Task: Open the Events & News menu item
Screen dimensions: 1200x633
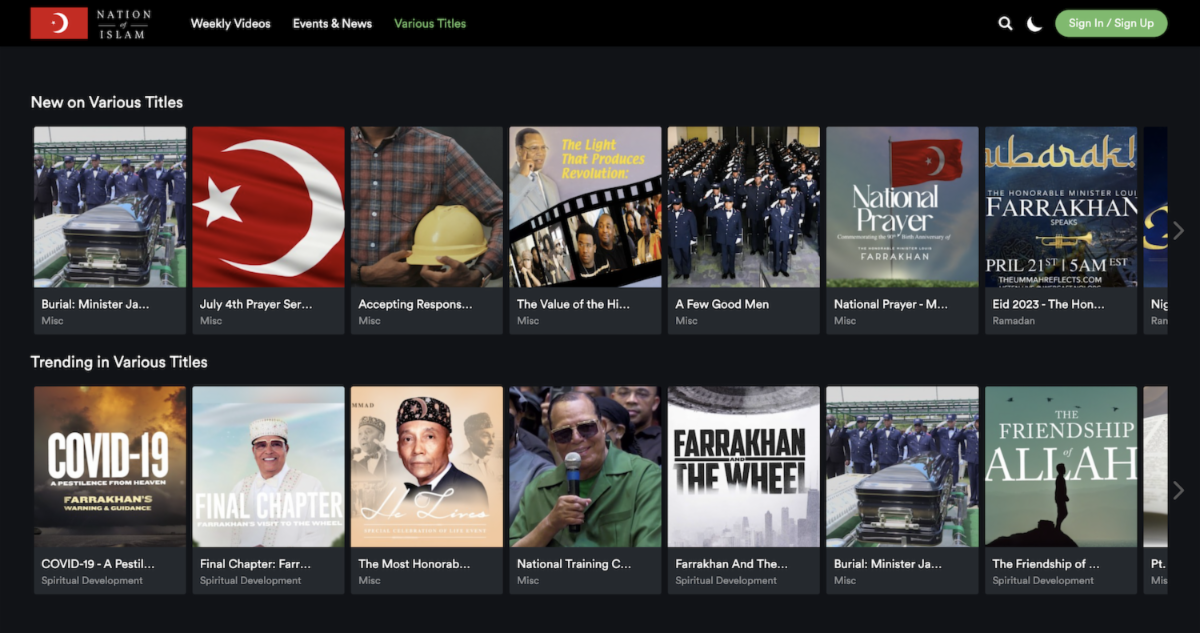Action: 332,23
